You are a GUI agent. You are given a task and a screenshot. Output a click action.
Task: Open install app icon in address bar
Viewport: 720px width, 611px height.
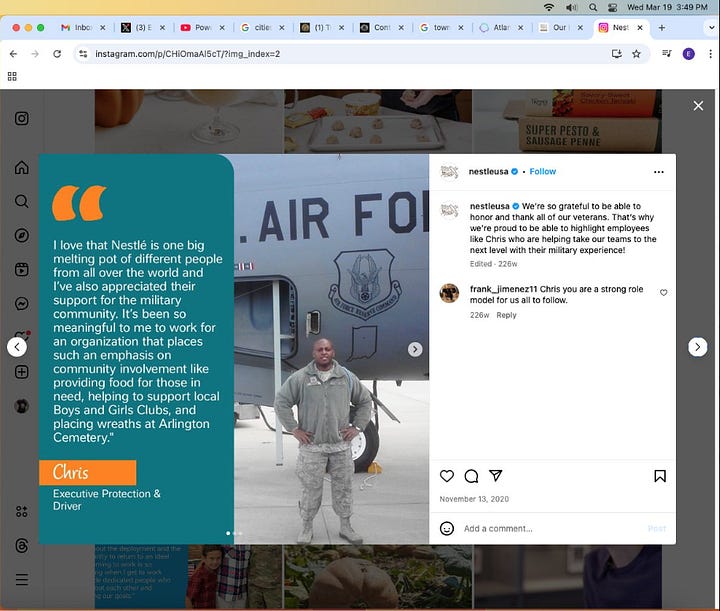pos(617,54)
